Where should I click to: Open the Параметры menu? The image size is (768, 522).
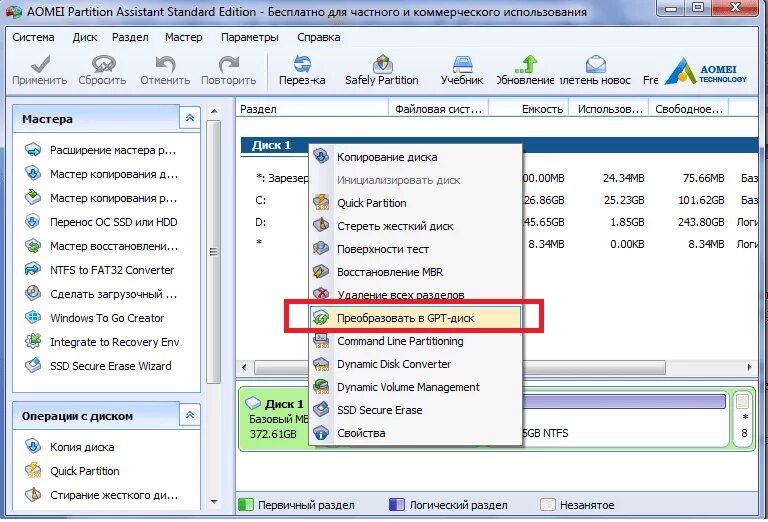pos(250,37)
